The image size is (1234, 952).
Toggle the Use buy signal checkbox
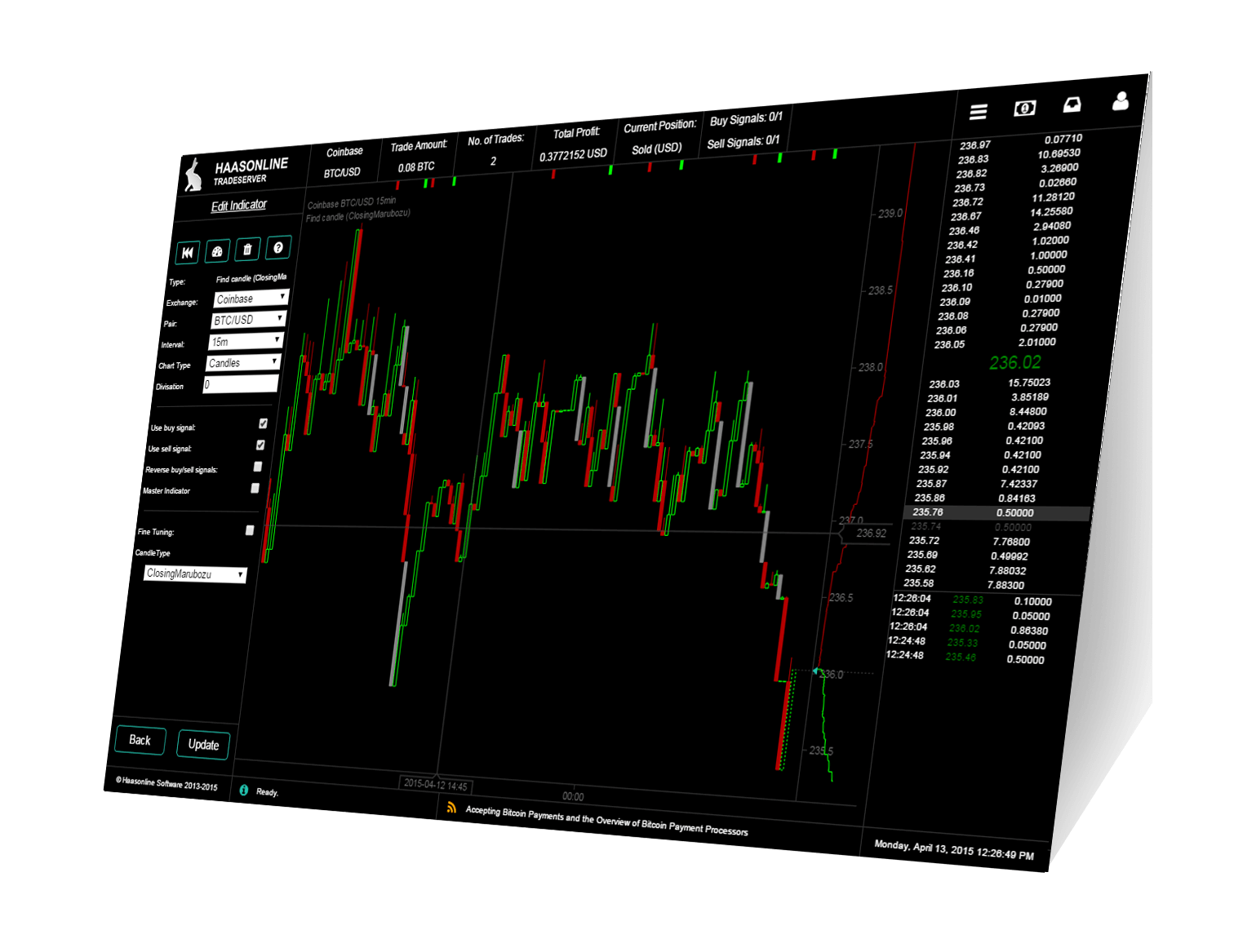(x=263, y=423)
